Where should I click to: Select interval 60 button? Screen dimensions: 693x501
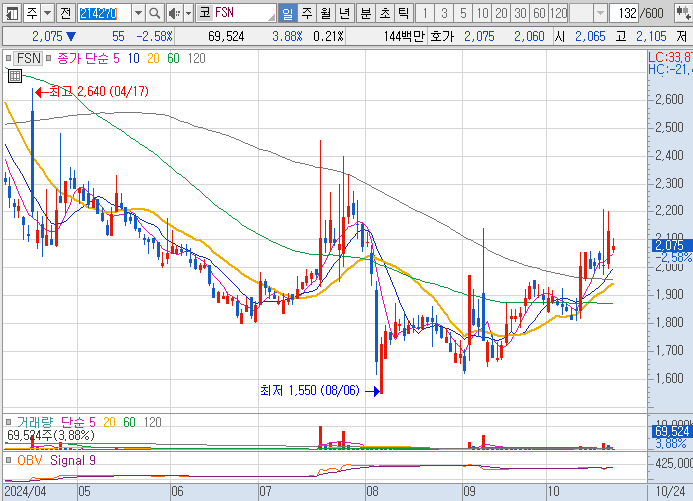pos(539,13)
